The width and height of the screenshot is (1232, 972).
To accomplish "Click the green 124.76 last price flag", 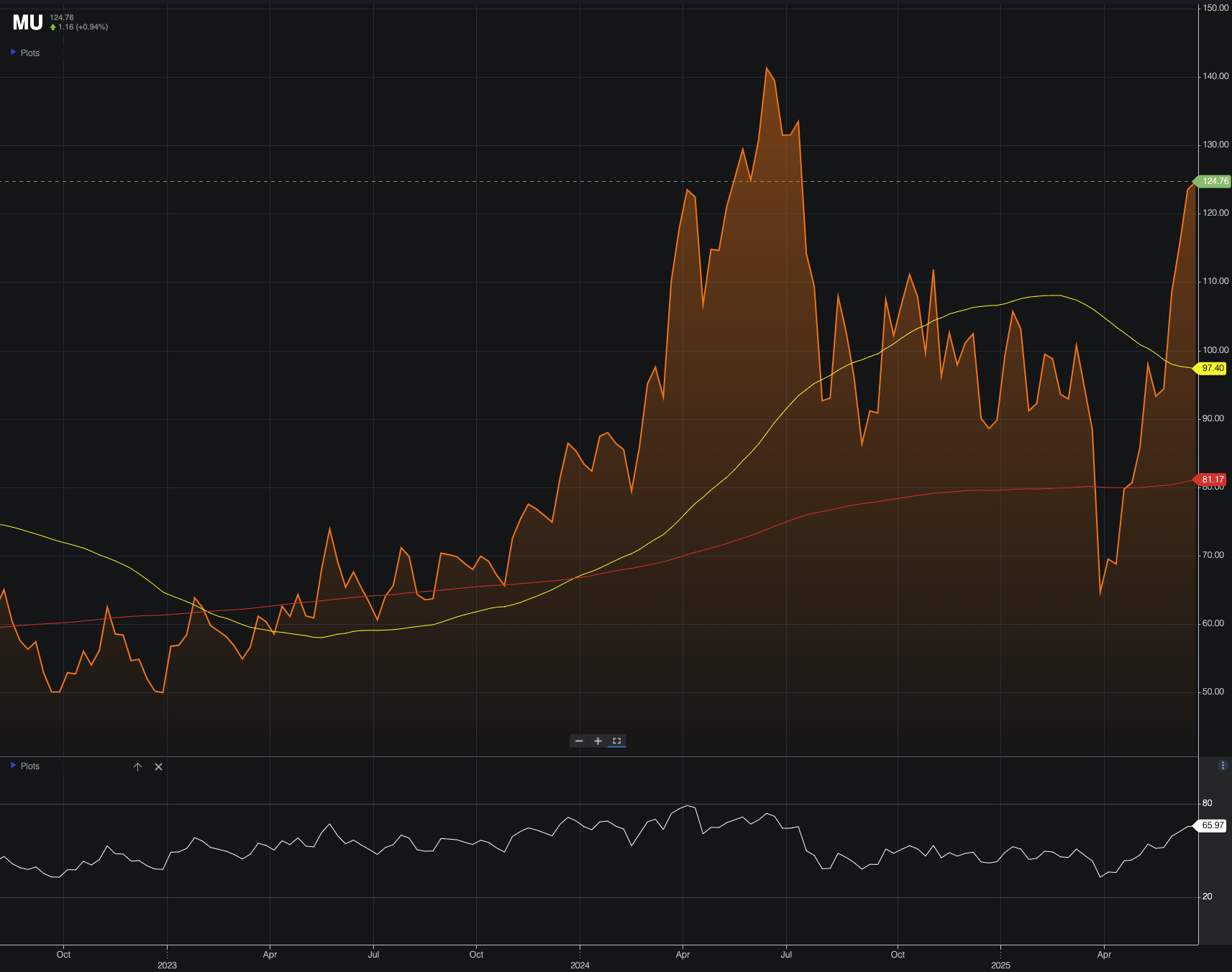I will pyautogui.click(x=1213, y=181).
